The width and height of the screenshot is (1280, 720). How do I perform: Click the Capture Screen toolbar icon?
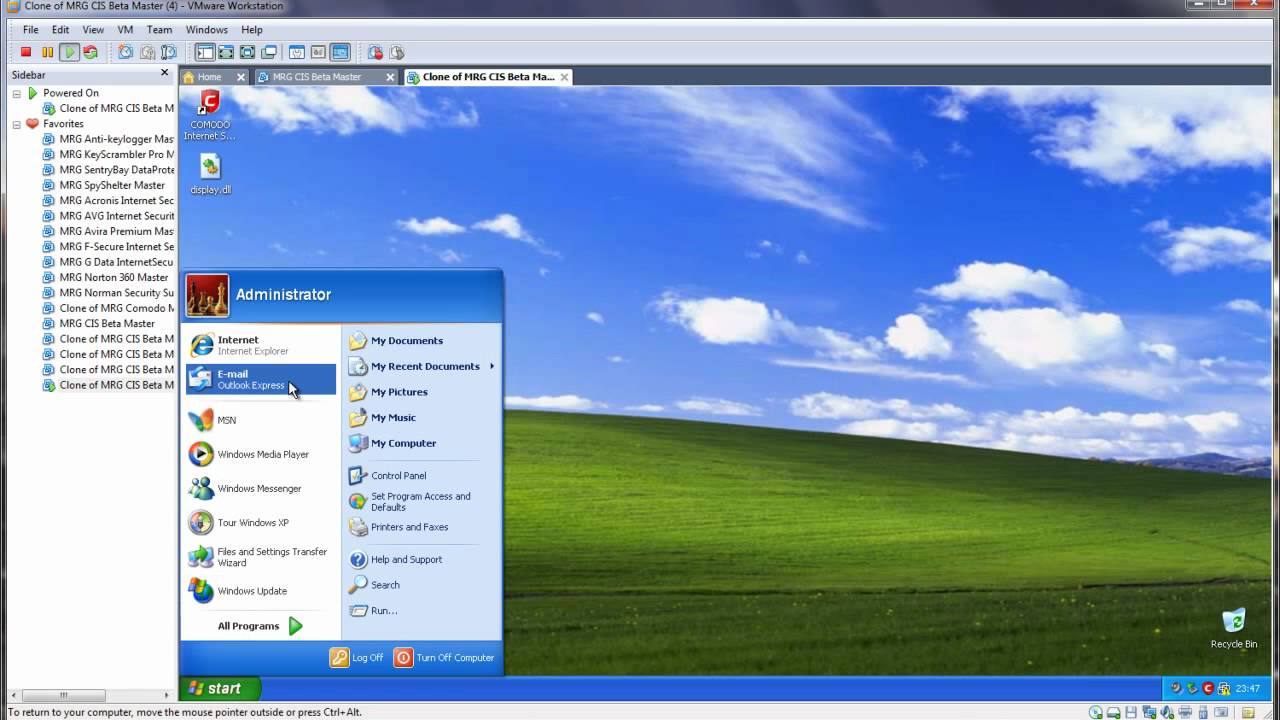375,52
